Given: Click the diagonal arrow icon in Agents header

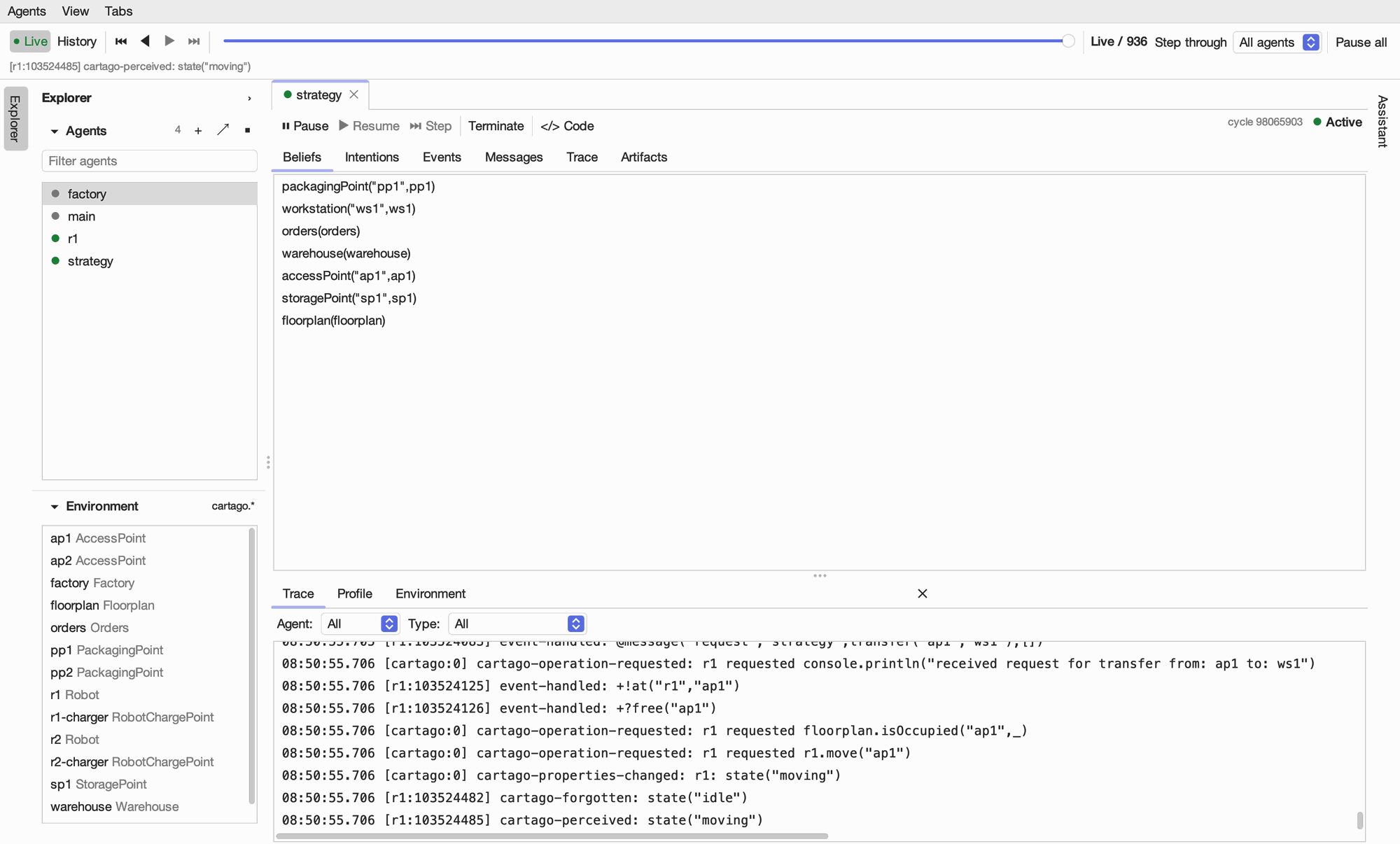Looking at the screenshot, I should pos(223,130).
